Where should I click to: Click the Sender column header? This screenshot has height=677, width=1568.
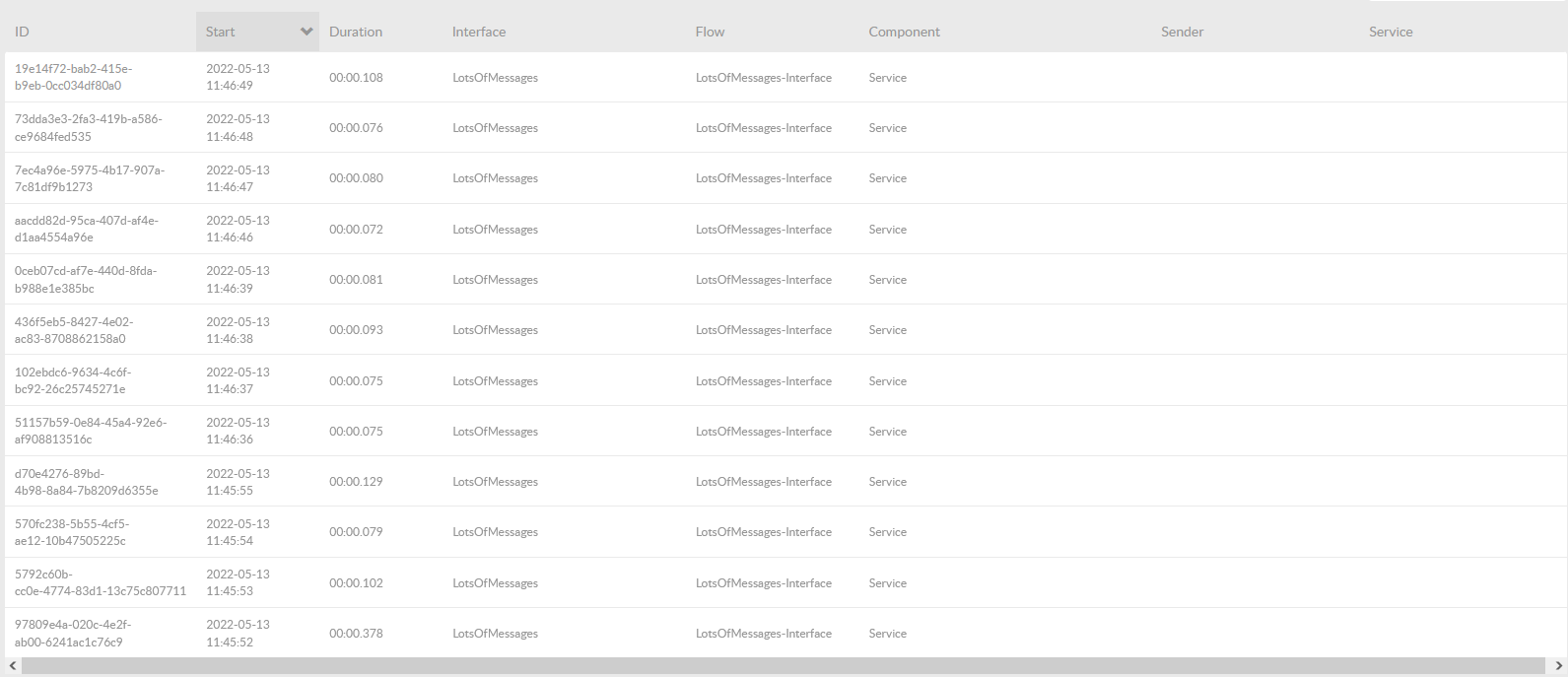pyautogui.click(x=1182, y=32)
